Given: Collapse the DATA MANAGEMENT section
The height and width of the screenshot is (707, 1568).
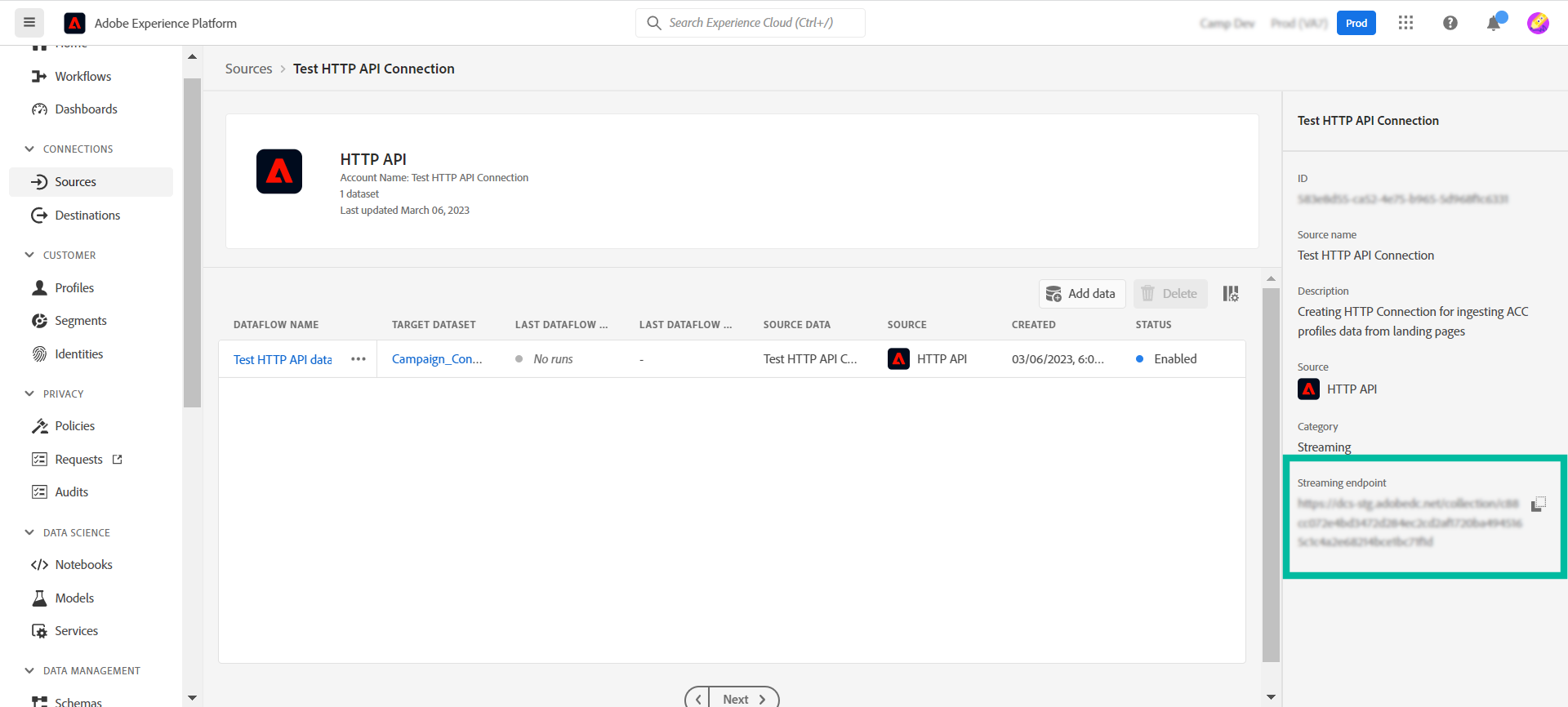Looking at the screenshot, I should coord(29,670).
